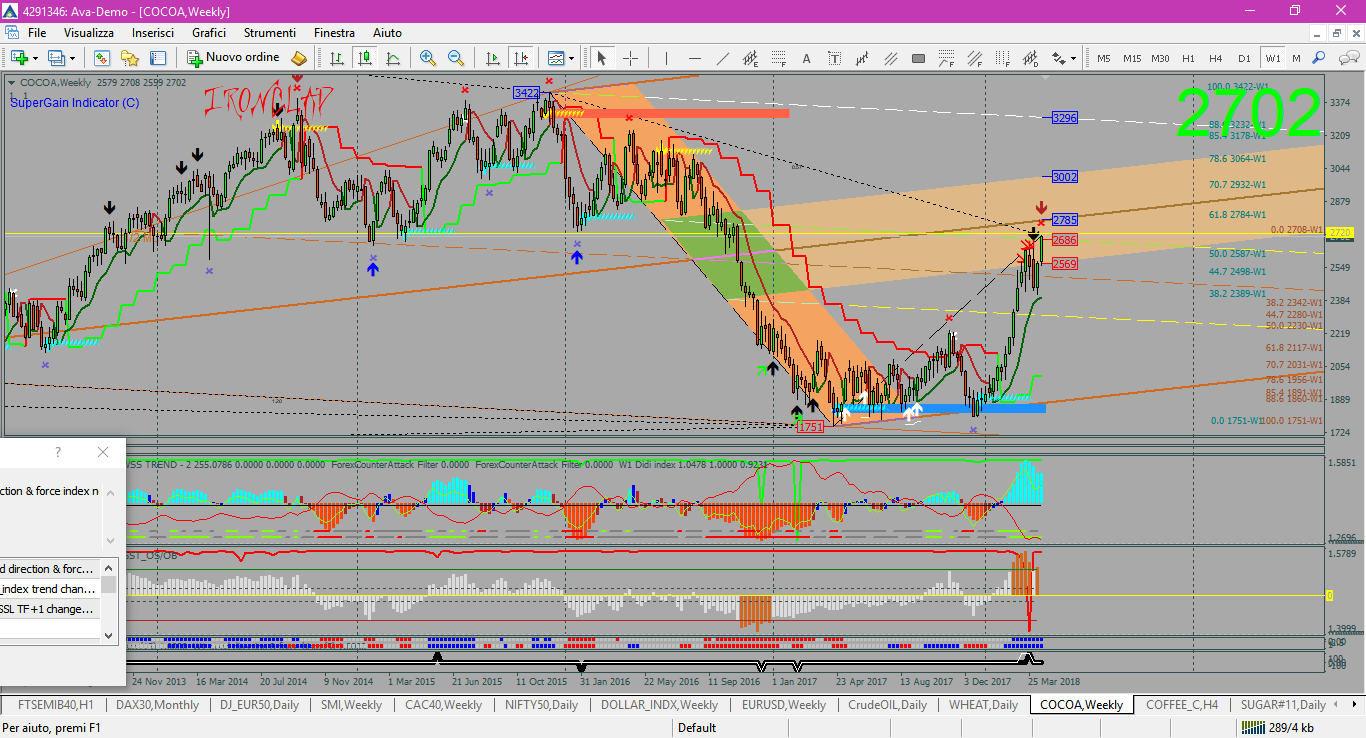Switch to WHEAT,Daily chart tab
Viewport: 1366px width, 738px height.
[x=983, y=705]
